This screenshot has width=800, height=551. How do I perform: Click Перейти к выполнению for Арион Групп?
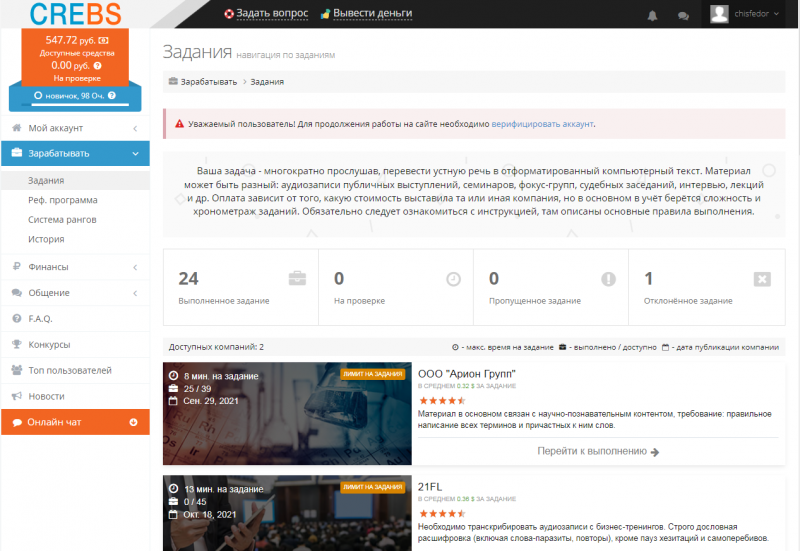(598, 452)
